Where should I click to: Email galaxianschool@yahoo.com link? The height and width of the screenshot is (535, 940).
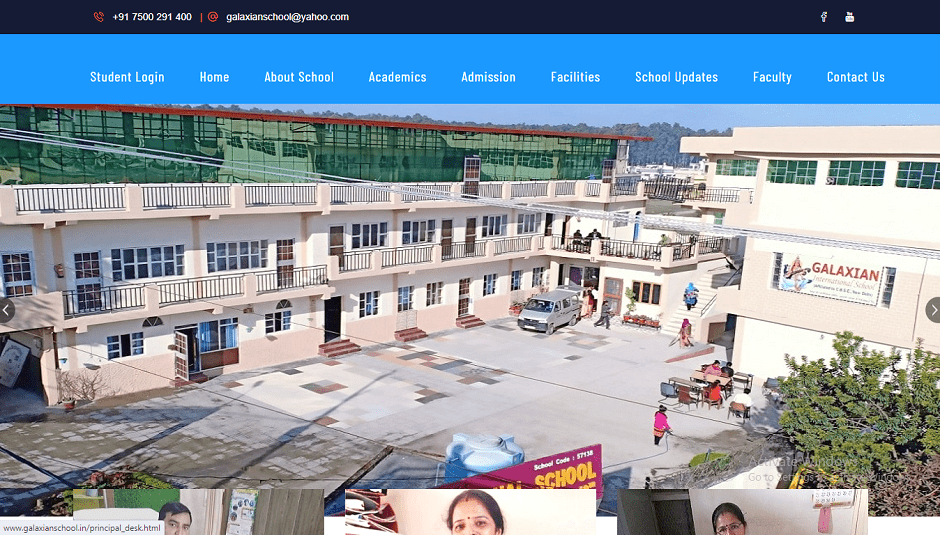[287, 17]
